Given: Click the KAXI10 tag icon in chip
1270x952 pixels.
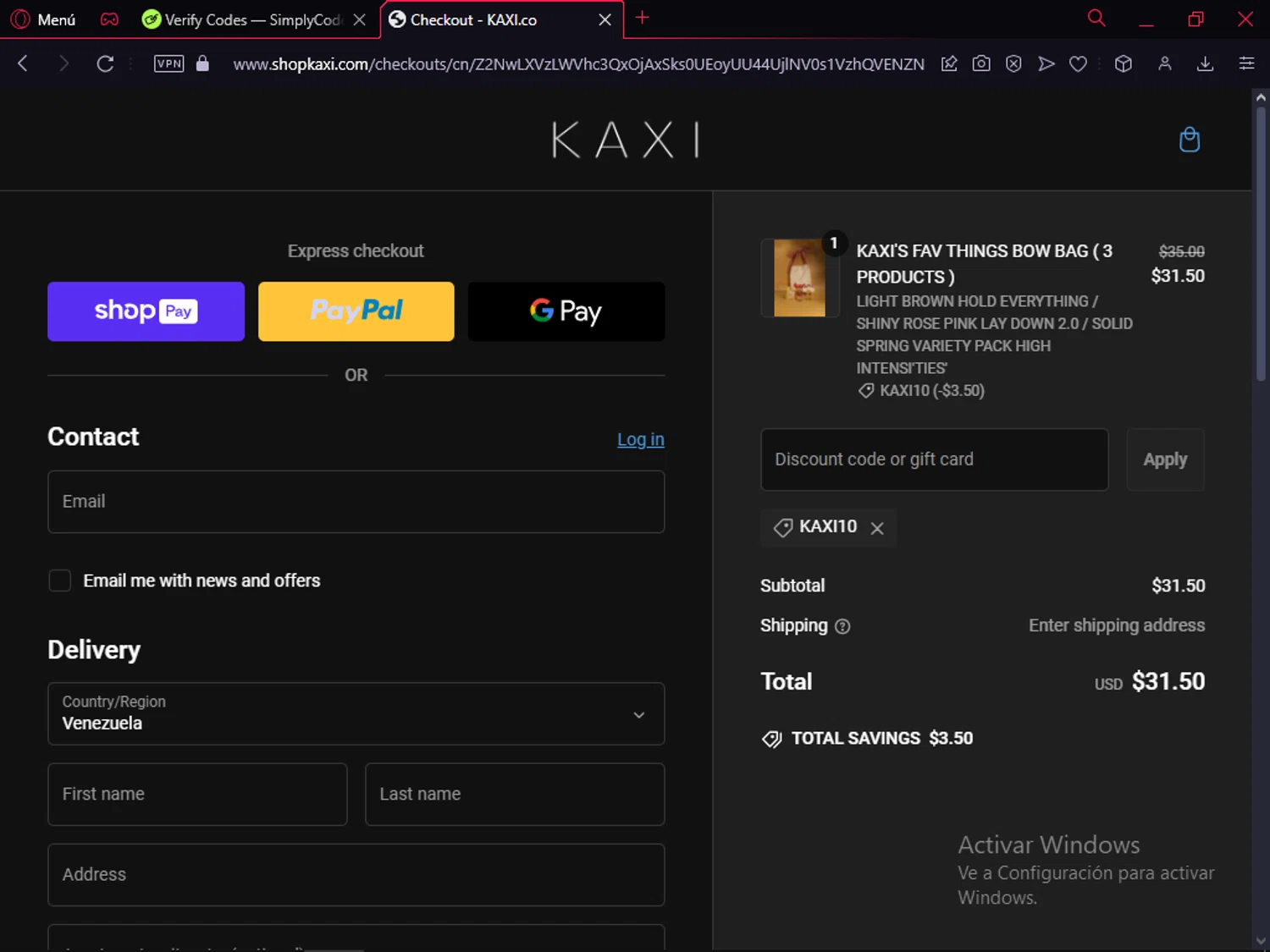Looking at the screenshot, I should coord(783,527).
